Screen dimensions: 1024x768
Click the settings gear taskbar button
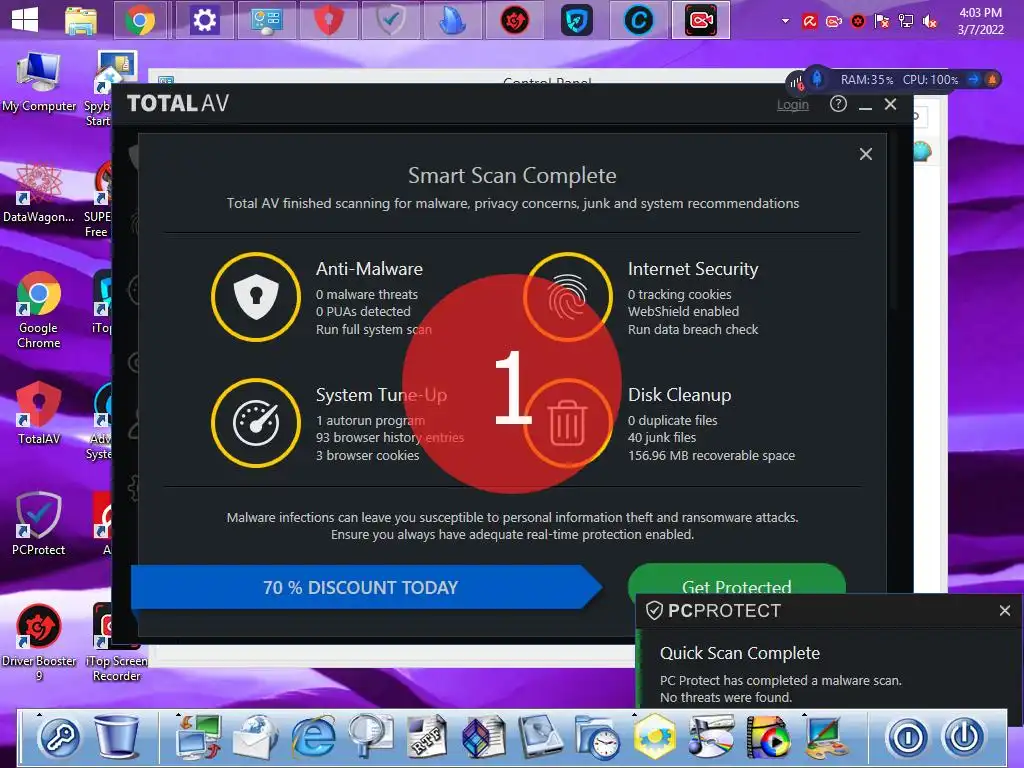click(204, 20)
